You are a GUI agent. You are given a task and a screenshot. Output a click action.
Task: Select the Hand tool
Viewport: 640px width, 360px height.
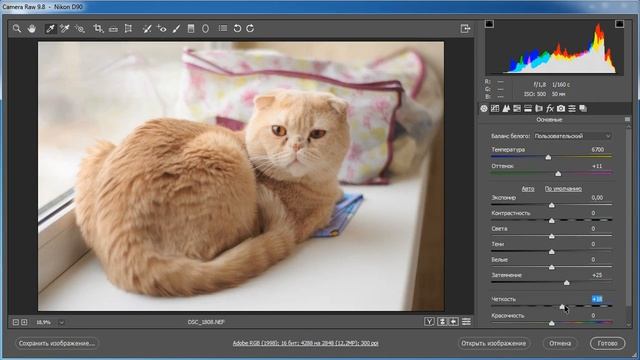tap(32, 29)
